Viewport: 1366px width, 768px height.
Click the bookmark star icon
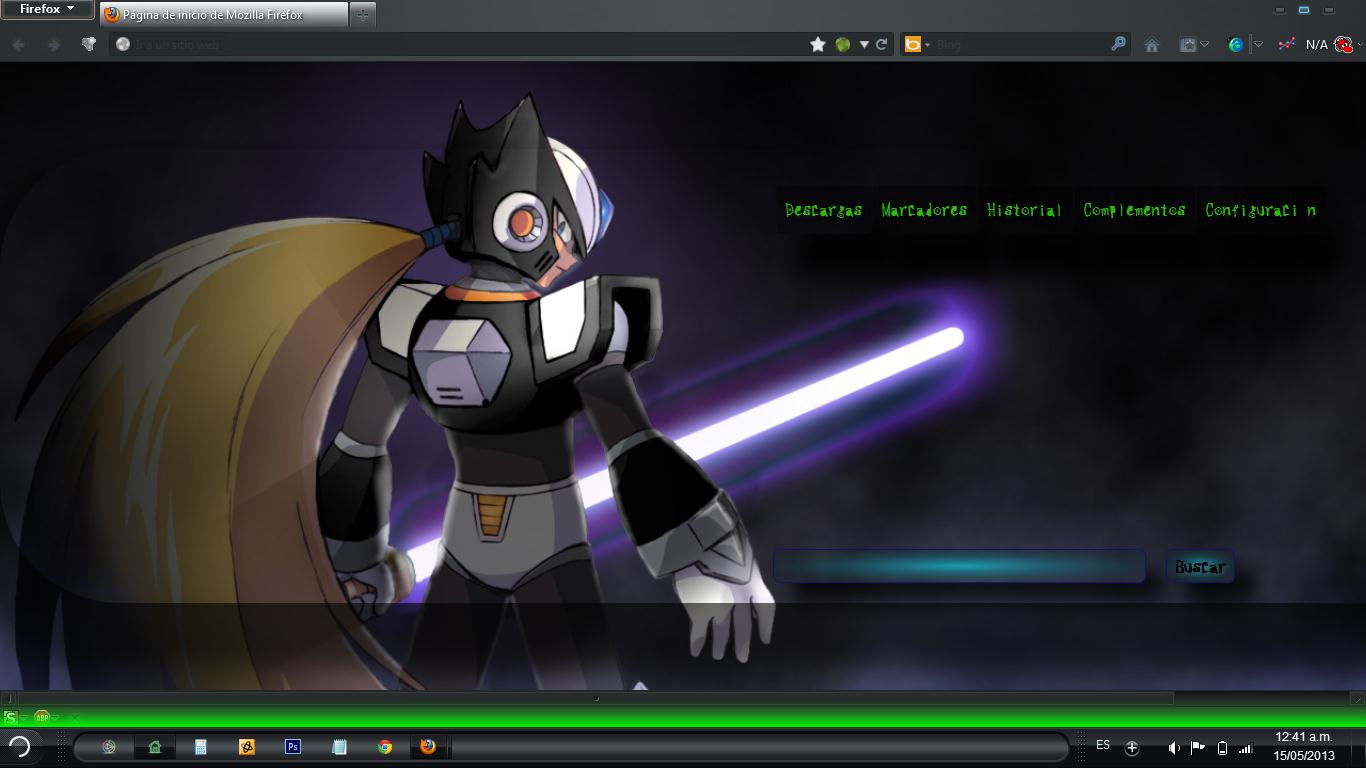[x=817, y=44]
